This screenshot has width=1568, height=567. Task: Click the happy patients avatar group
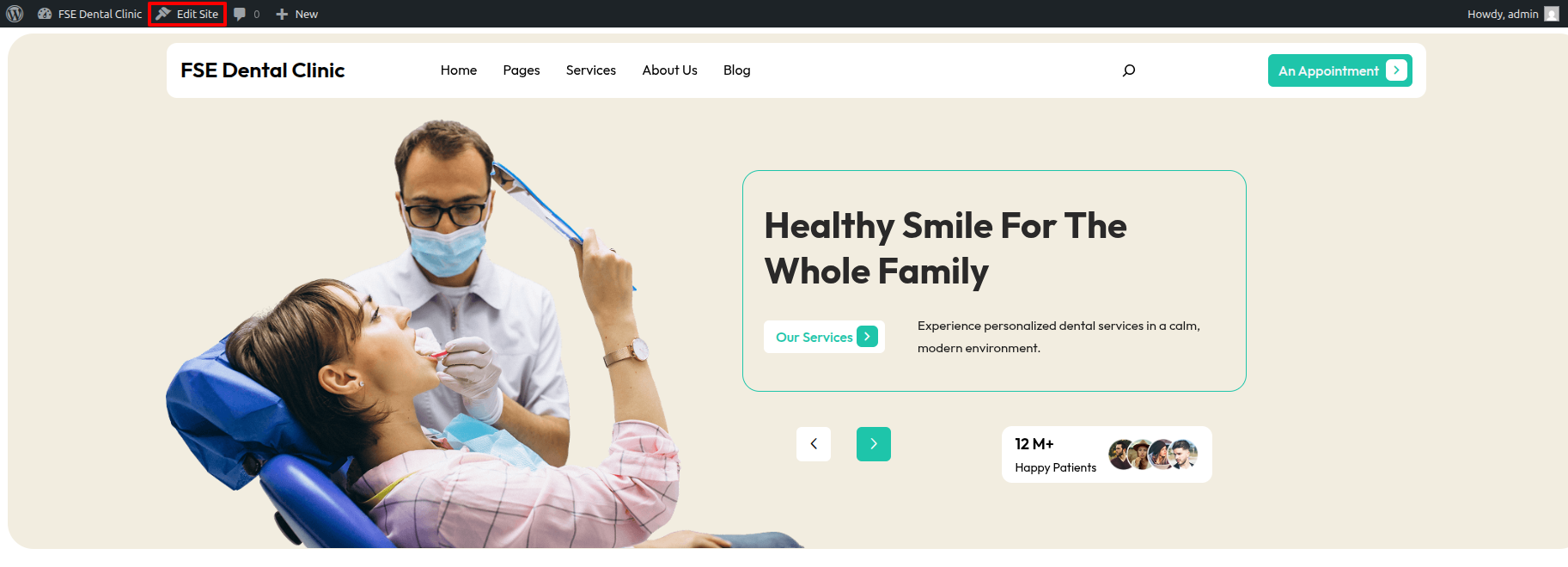pos(1153,454)
